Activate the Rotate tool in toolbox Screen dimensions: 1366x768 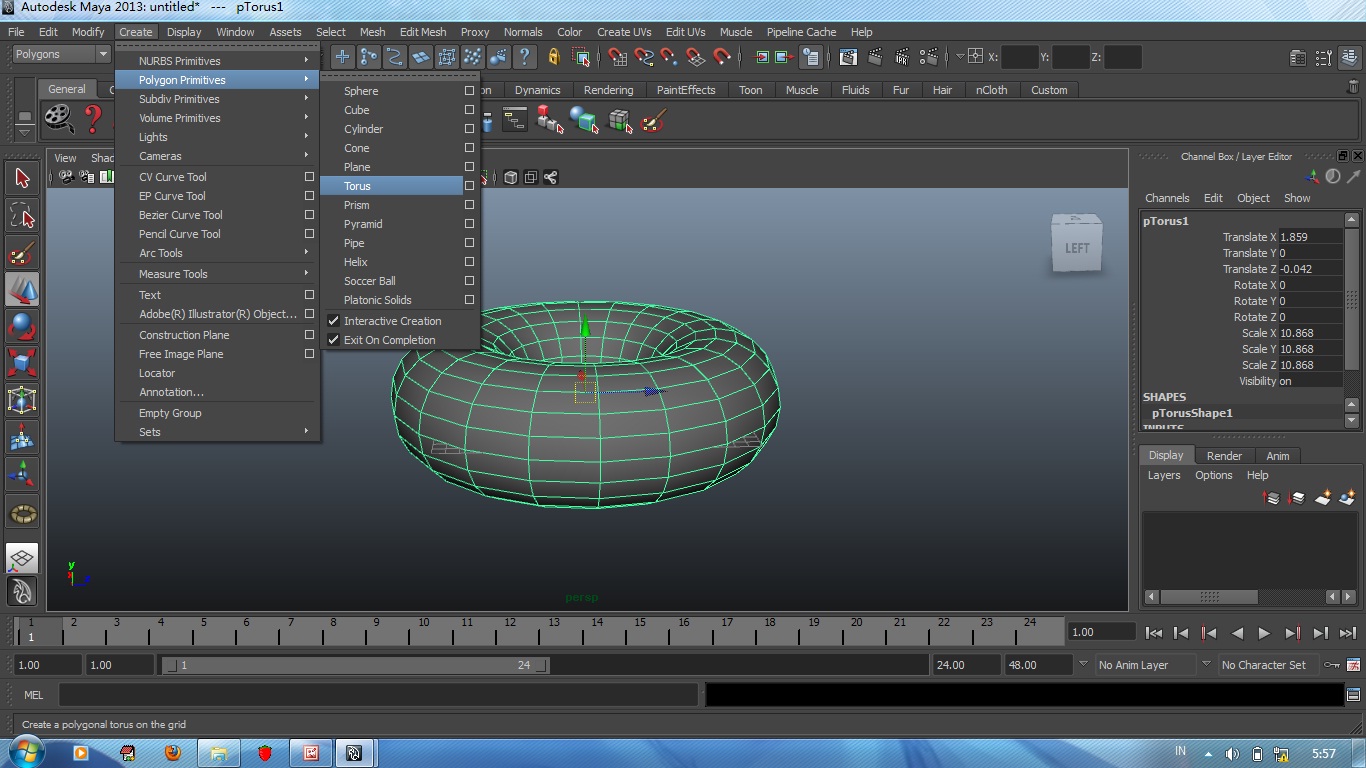tap(22, 327)
